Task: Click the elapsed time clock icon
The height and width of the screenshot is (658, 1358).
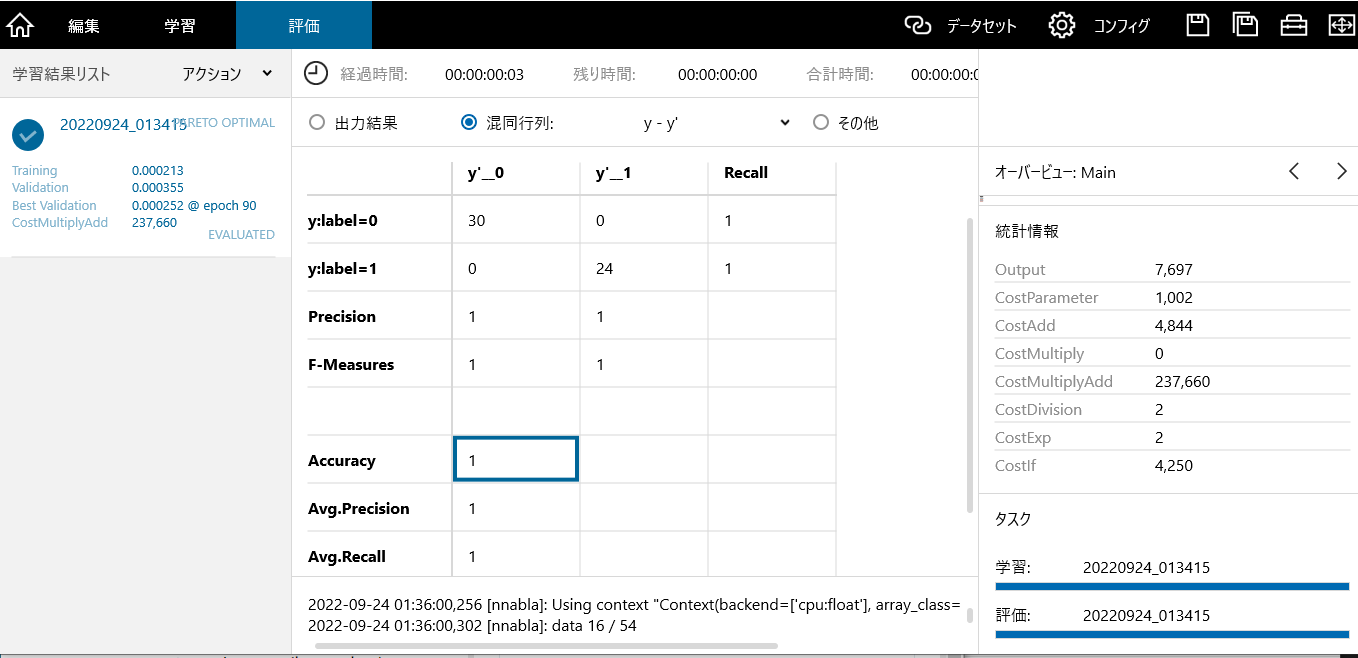Action: 316,73
